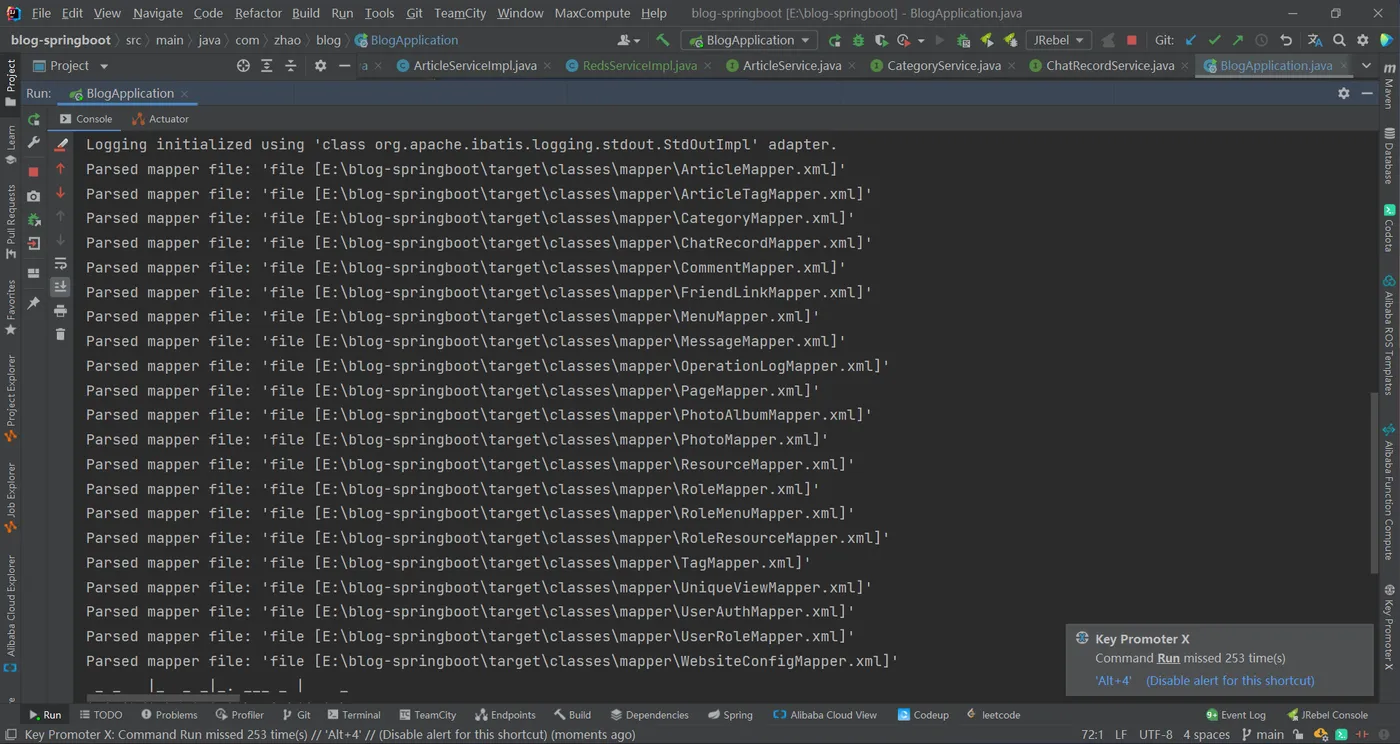The width and height of the screenshot is (1400, 744).
Task: Click pin tab icon in Run sidebar
Action: [34, 302]
